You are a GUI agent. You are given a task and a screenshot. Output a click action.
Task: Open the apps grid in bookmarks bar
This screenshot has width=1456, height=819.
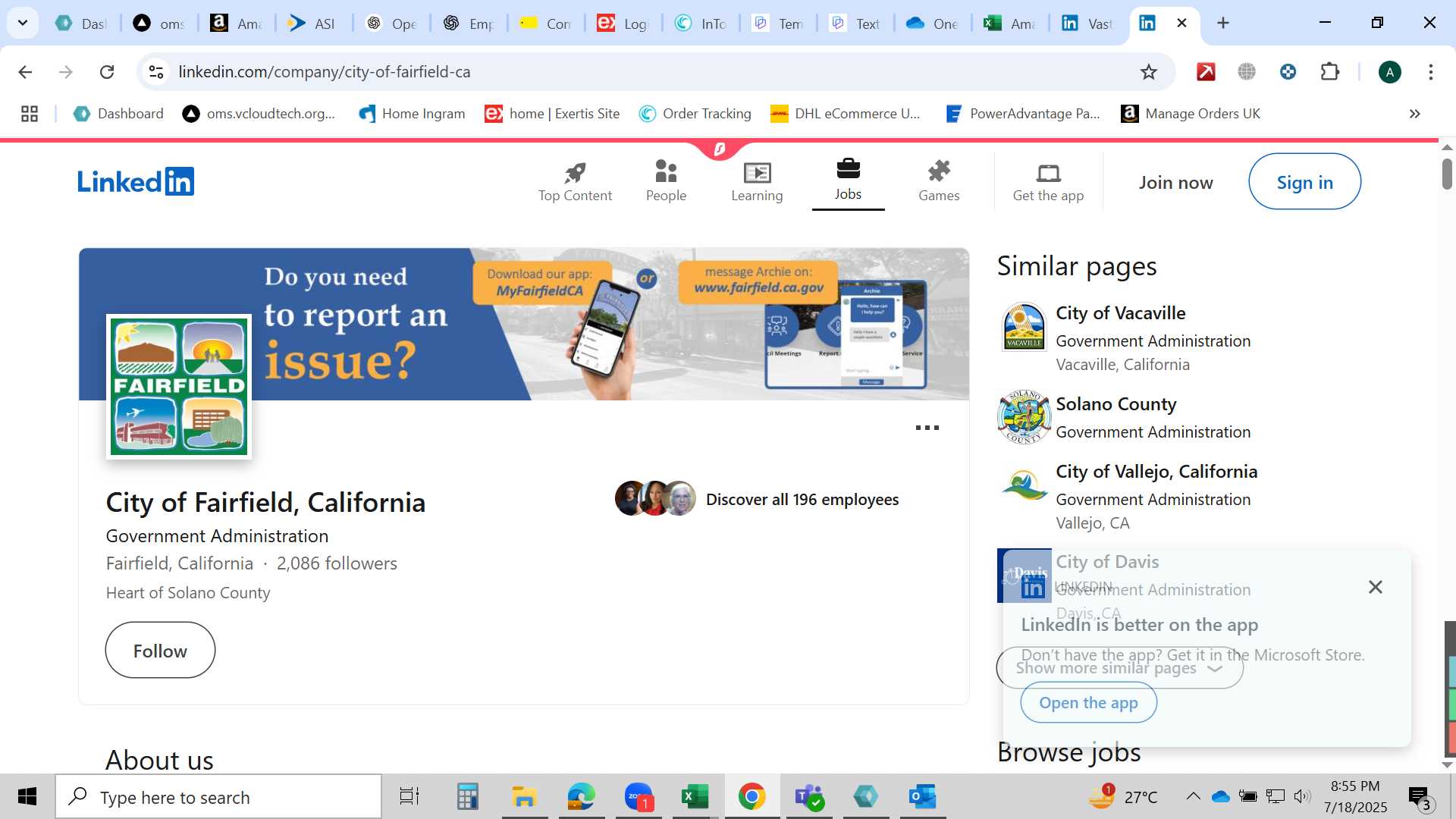click(x=30, y=114)
